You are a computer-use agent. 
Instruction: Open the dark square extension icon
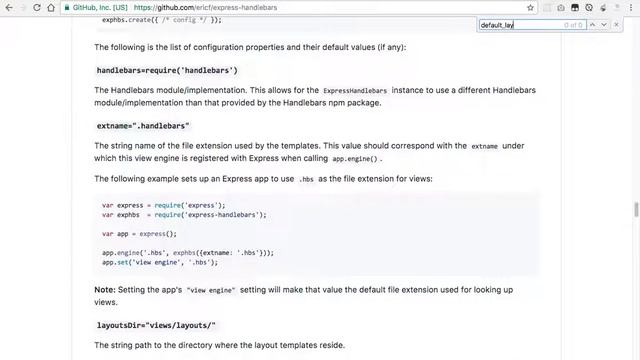pyautogui.click(x=575, y=8)
